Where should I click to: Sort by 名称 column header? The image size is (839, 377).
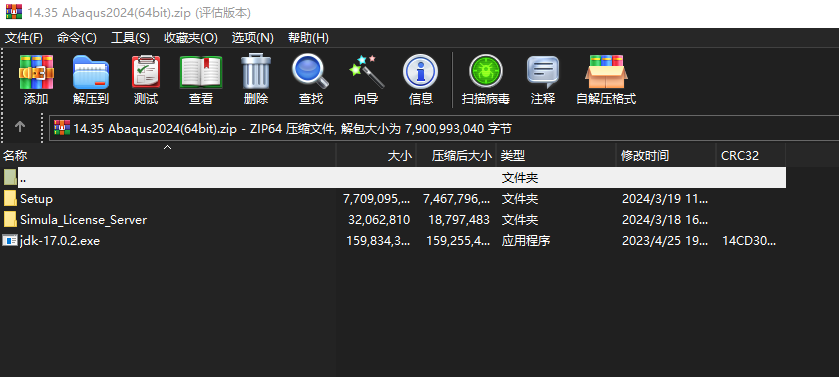pyautogui.click(x=168, y=156)
